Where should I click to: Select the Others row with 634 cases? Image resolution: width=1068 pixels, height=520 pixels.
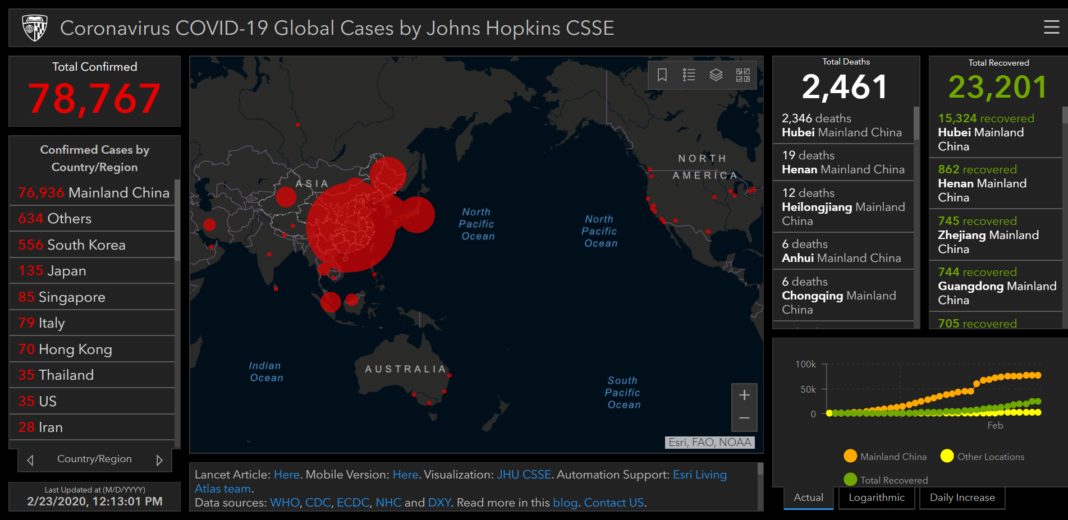click(92, 219)
